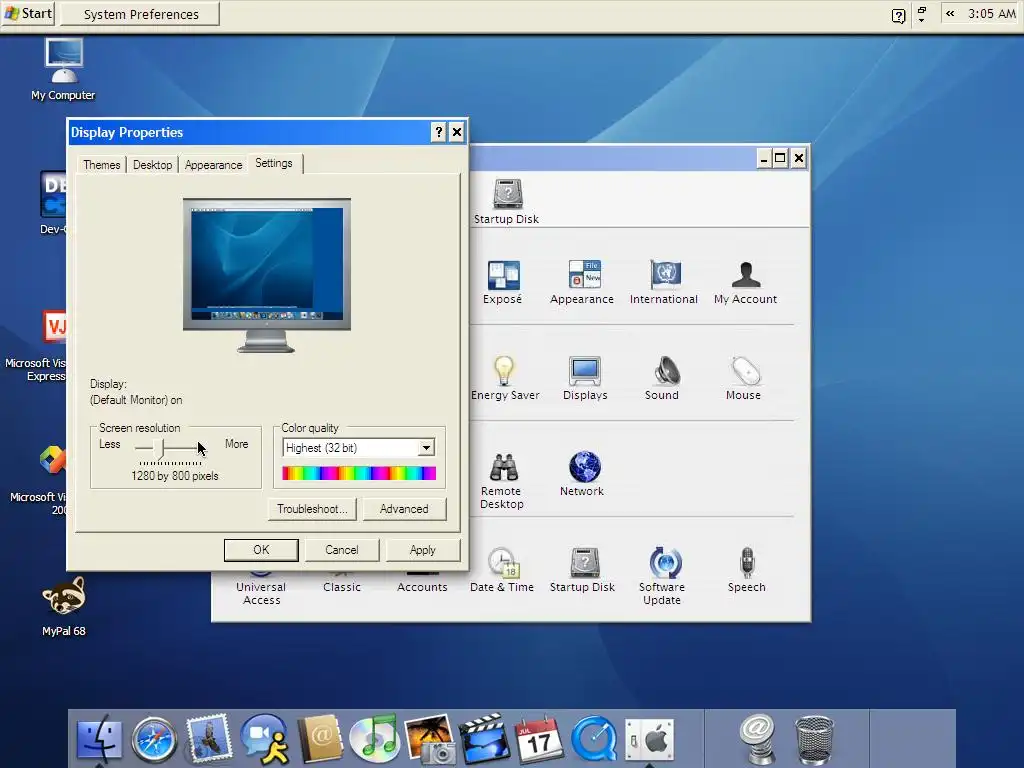1024x768 pixels.
Task: Open International preferences icon
Action: (x=664, y=282)
